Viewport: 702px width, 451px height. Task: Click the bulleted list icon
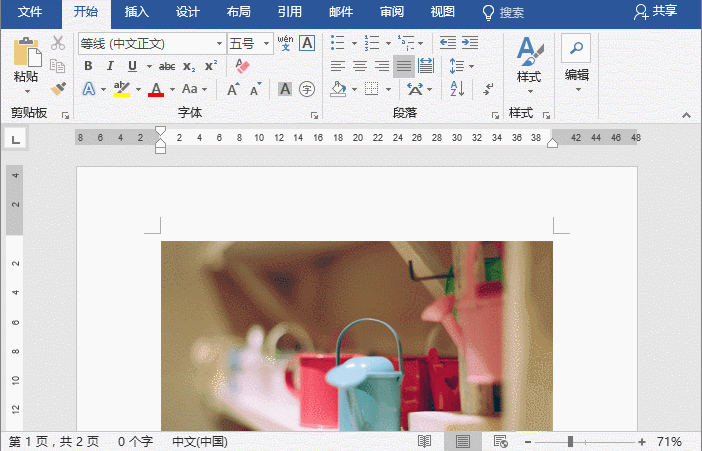click(x=338, y=43)
